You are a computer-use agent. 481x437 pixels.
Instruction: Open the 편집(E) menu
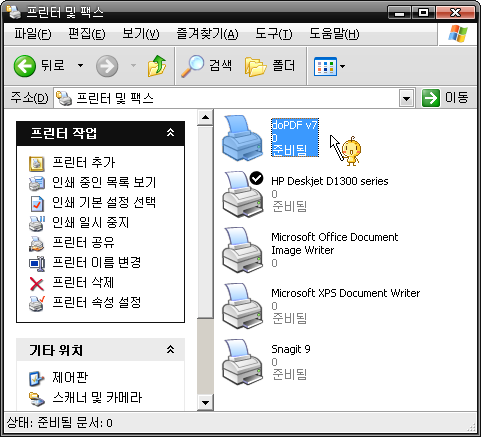tap(86, 34)
